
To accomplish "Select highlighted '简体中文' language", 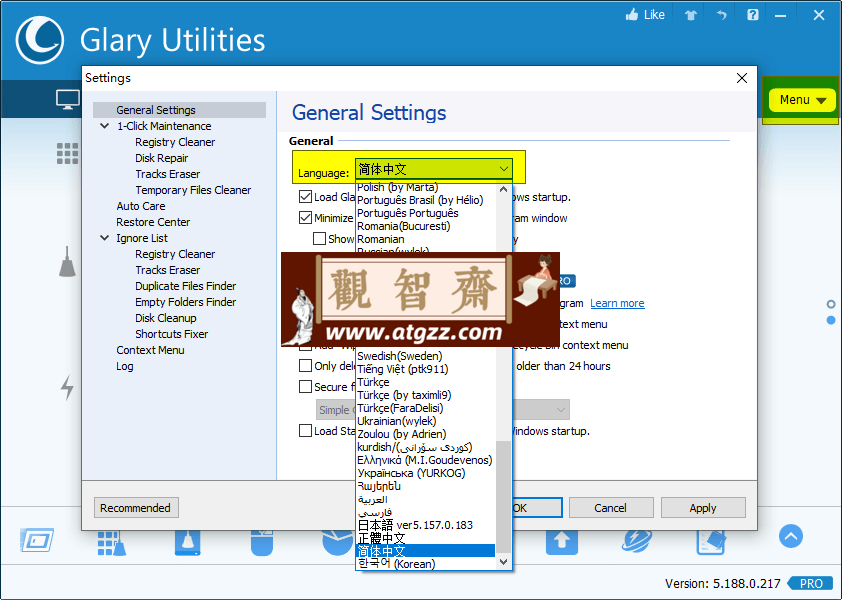I will tap(425, 551).
